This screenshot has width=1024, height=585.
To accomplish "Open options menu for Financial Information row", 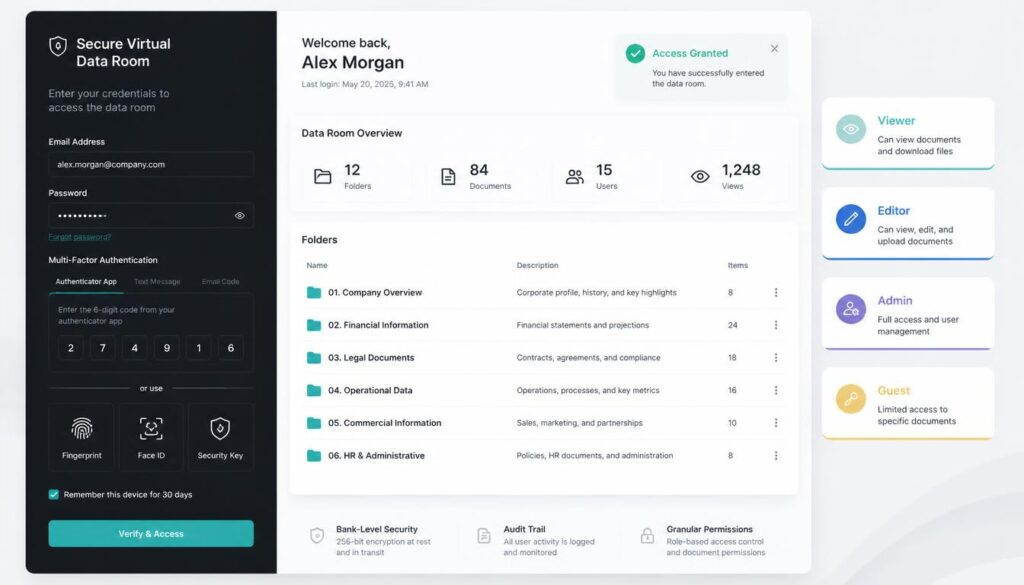I will coord(776,325).
